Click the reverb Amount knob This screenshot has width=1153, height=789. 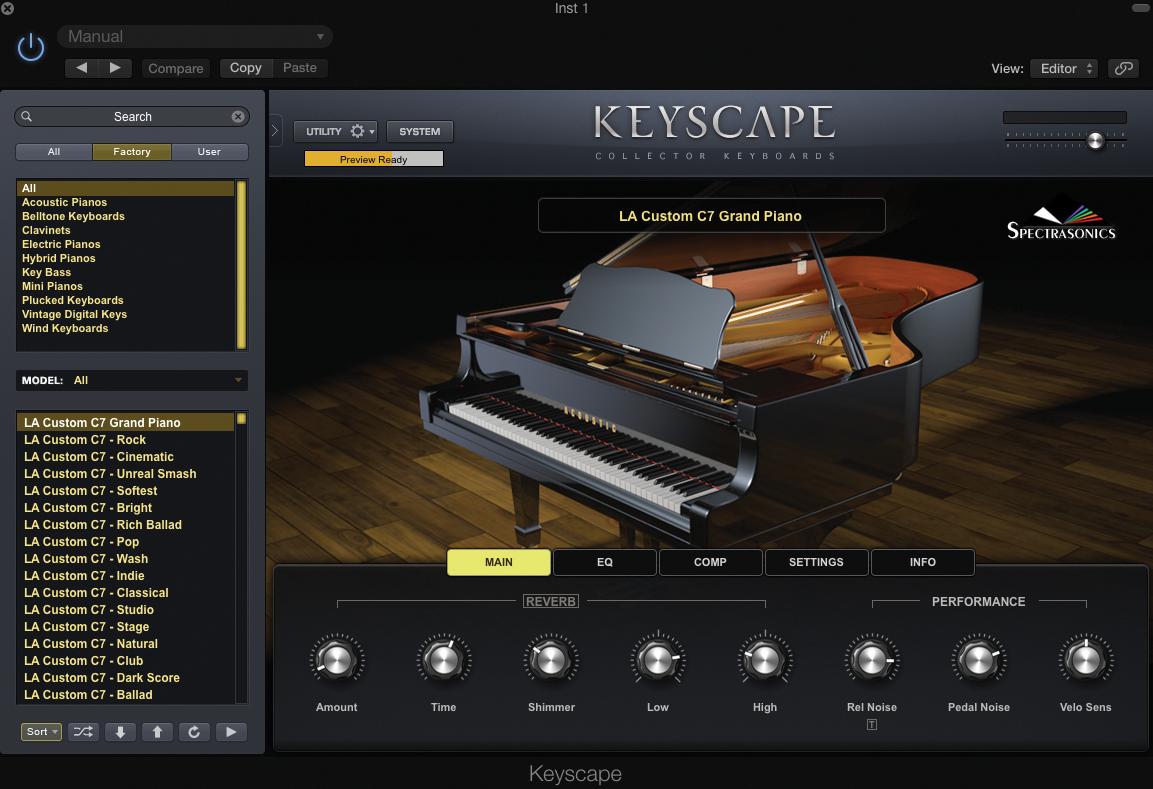tap(337, 660)
